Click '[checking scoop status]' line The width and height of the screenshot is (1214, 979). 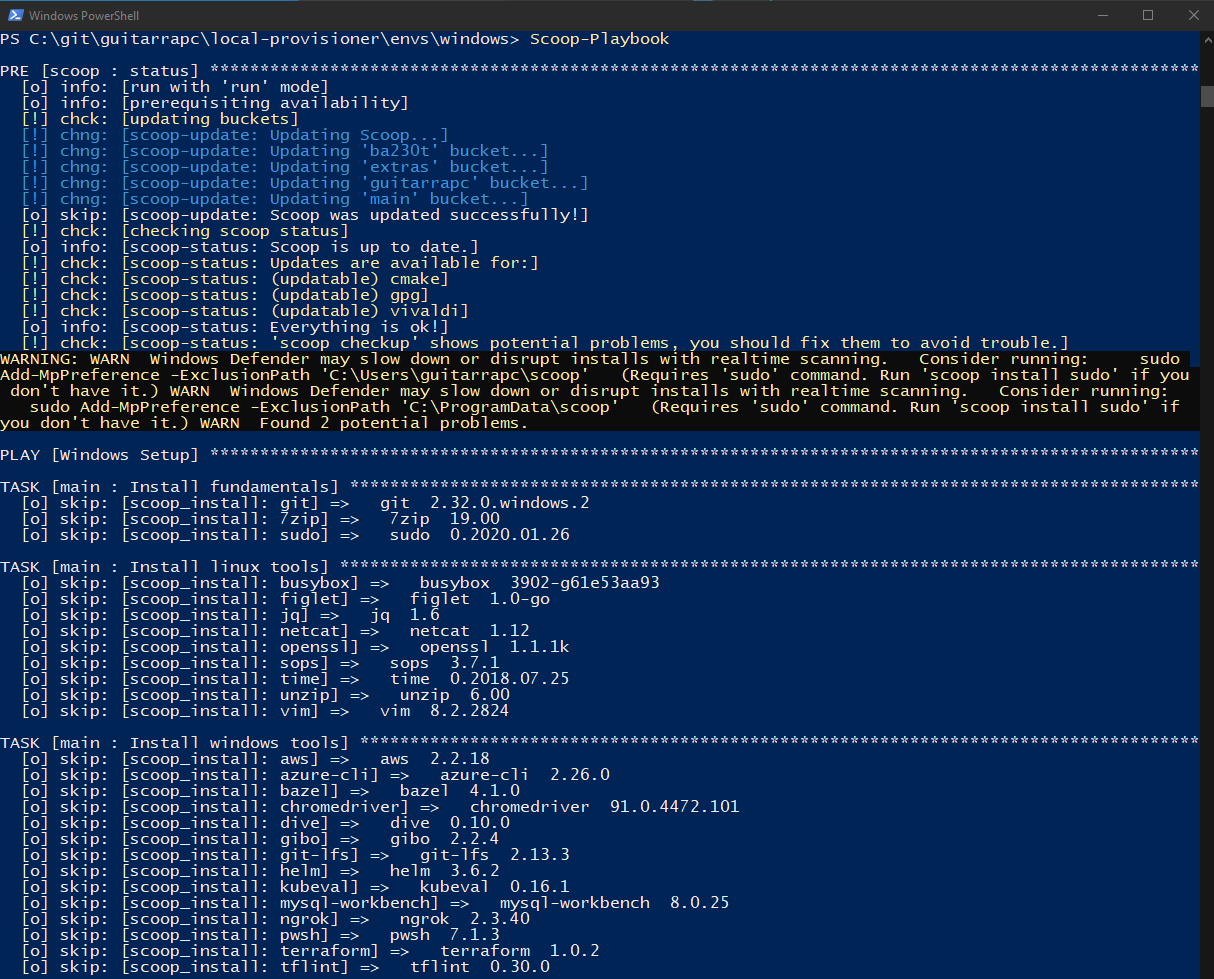pyautogui.click(x=185, y=231)
